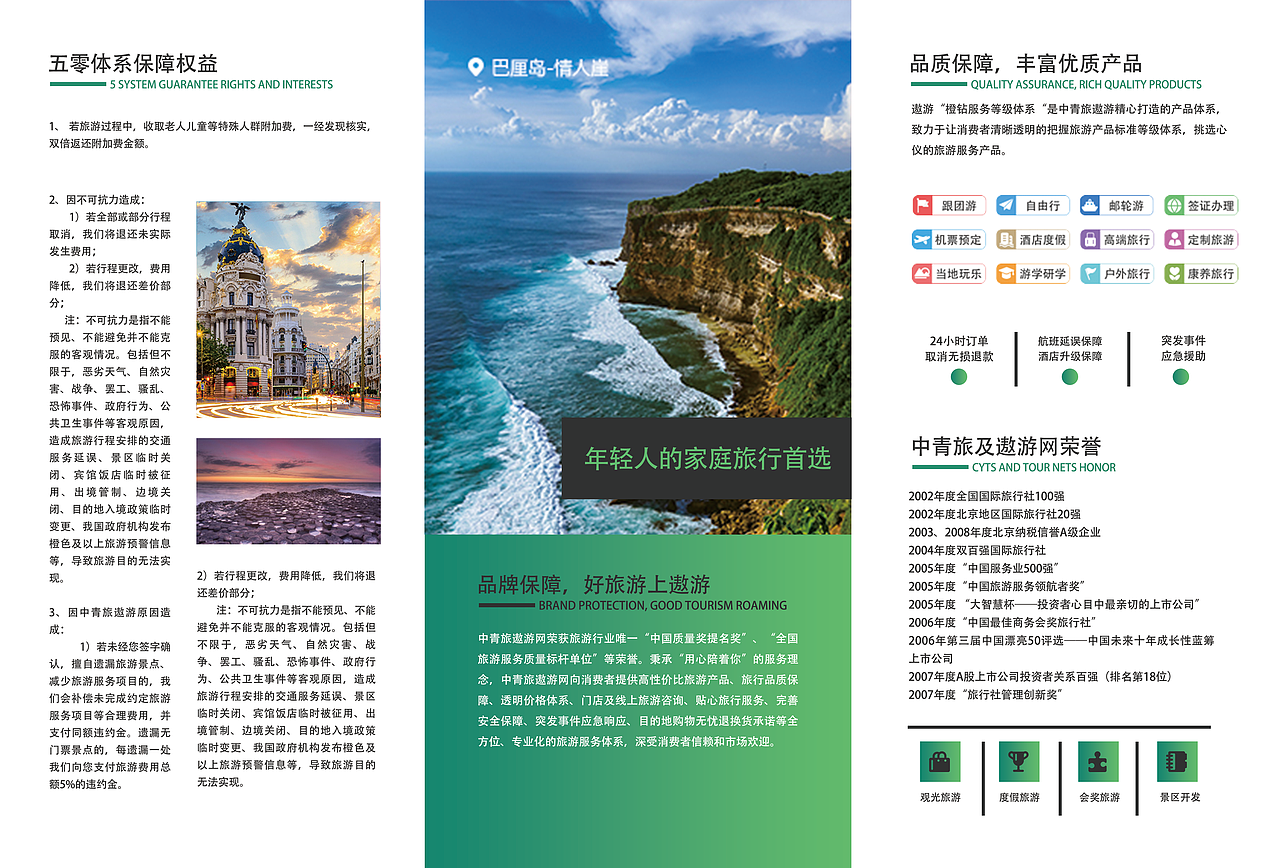The image size is (1280, 868).
Task: Click the line 2002年度北京地区国际旅行社20强
Action: [995, 514]
